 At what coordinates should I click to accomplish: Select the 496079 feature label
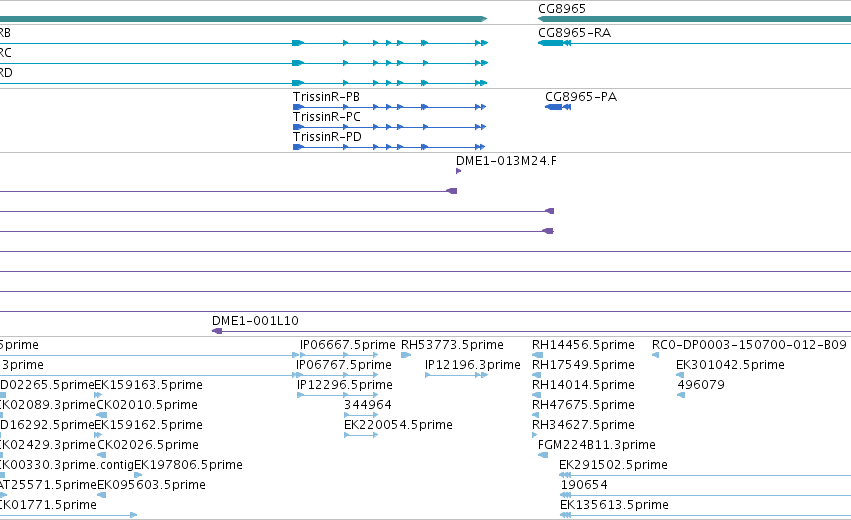(x=701, y=385)
